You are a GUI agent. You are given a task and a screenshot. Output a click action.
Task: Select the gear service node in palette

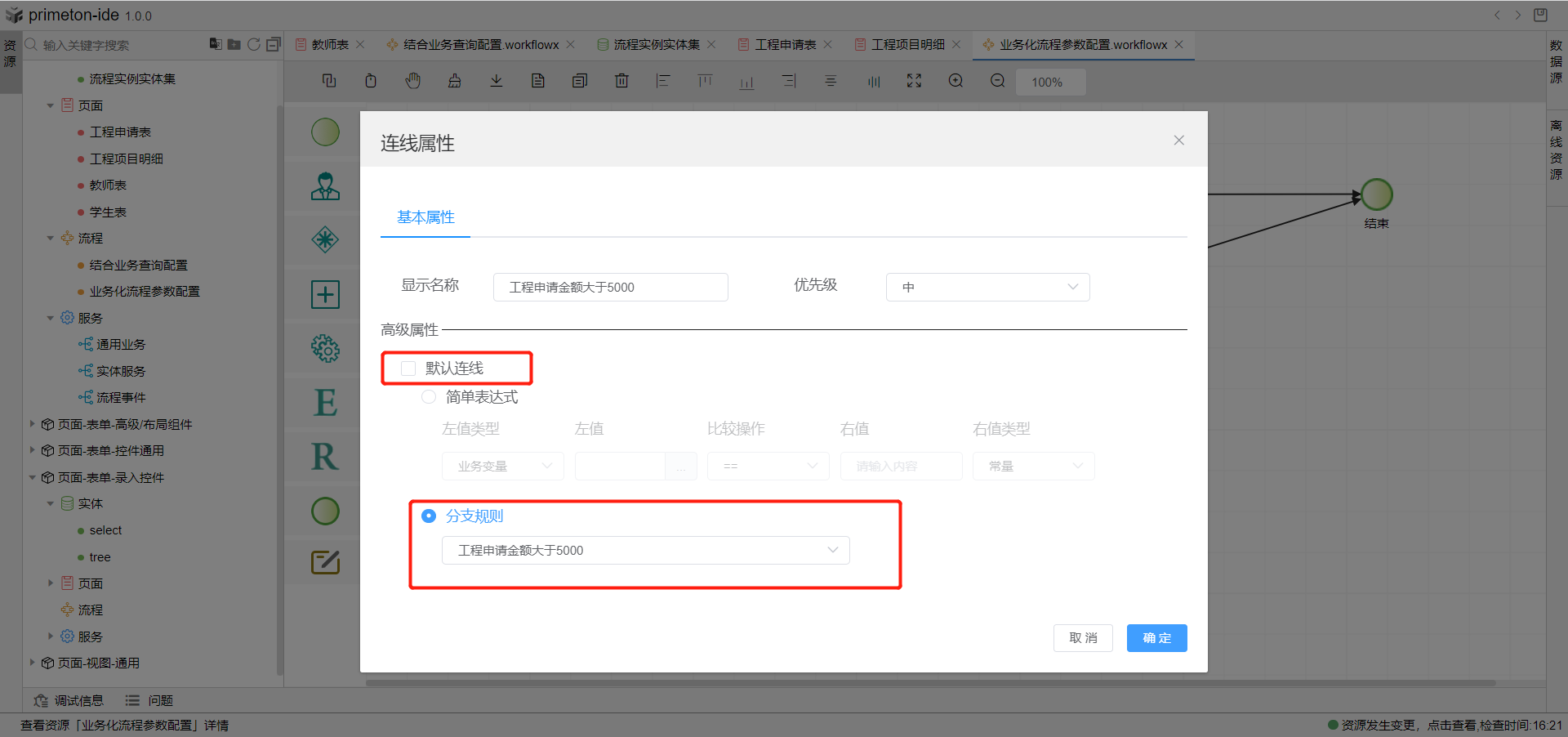click(325, 349)
